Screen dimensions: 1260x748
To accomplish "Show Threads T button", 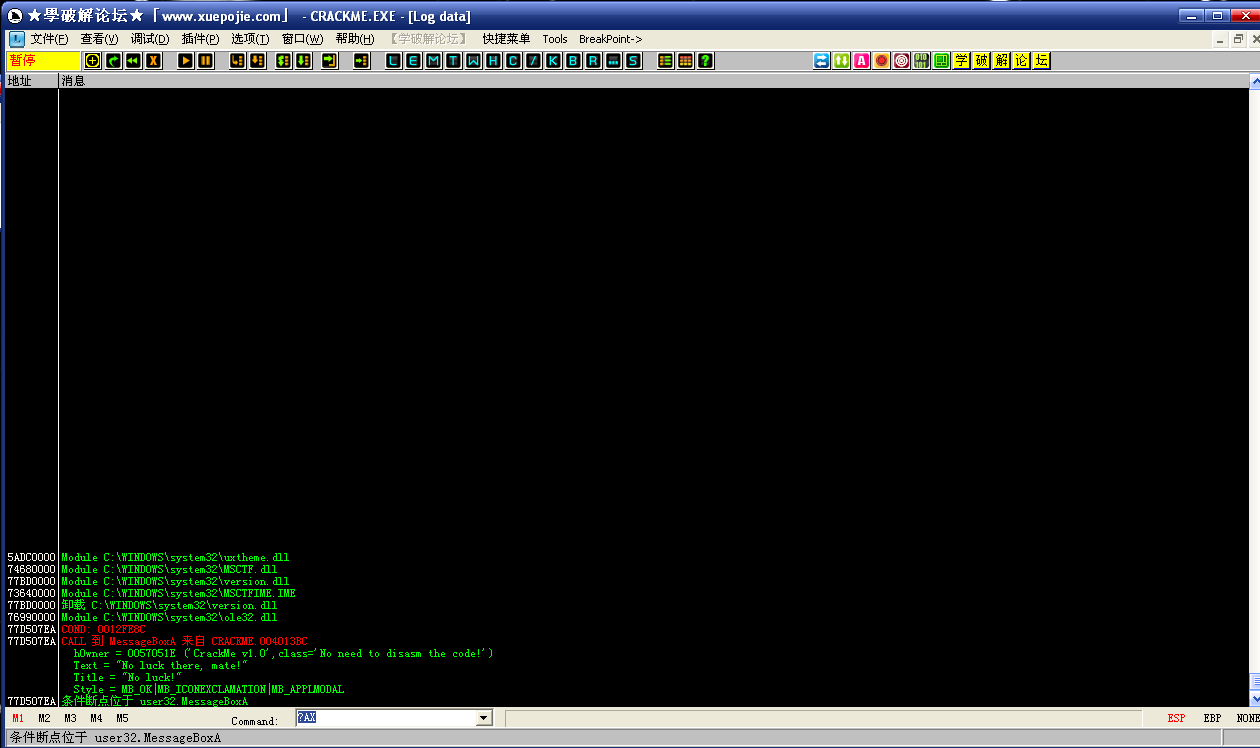I will pyautogui.click(x=453, y=61).
